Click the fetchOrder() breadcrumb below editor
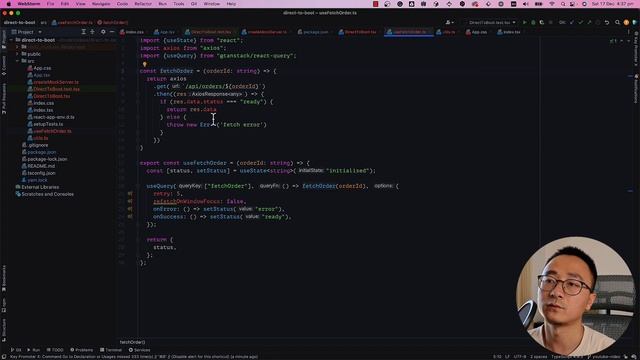The width and height of the screenshot is (640, 360). click(x=132, y=342)
